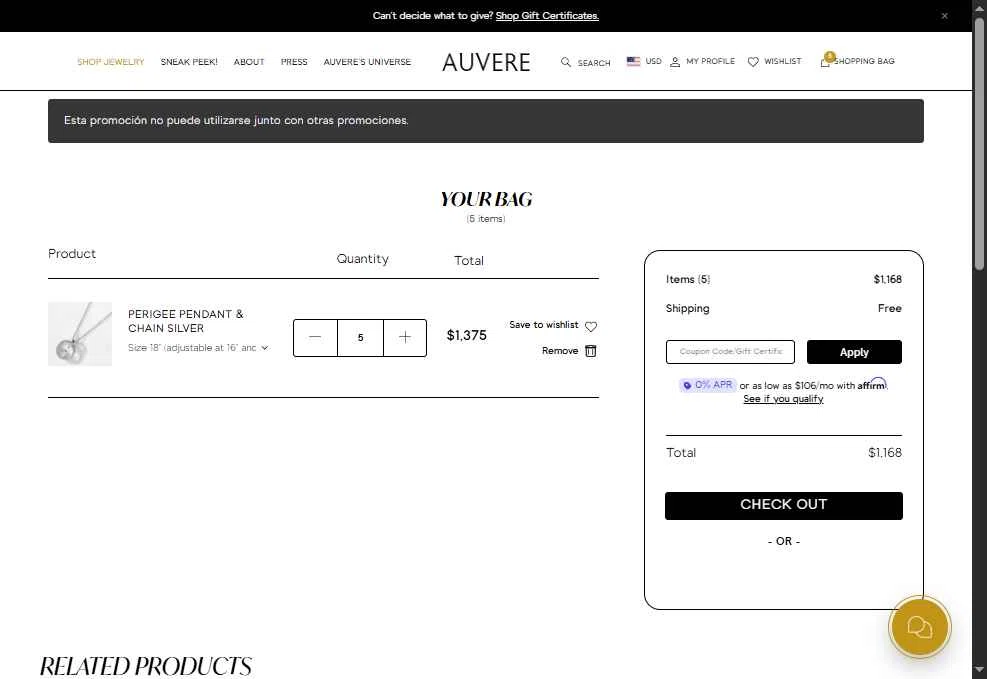Click the quantity field showing 5
This screenshot has height=679, width=987.
[x=360, y=338]
